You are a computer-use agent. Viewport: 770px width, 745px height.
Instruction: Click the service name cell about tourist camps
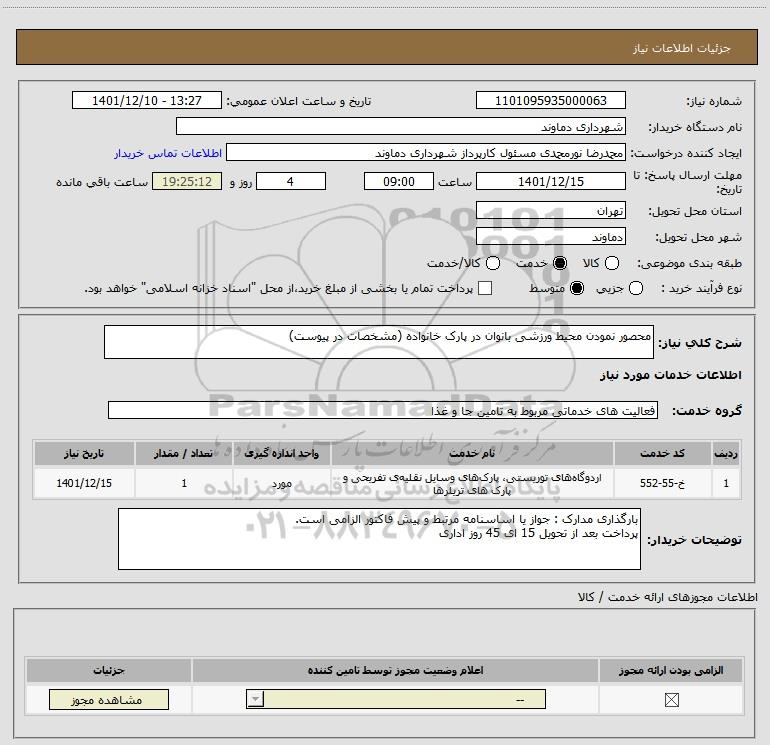pos(472,483)
